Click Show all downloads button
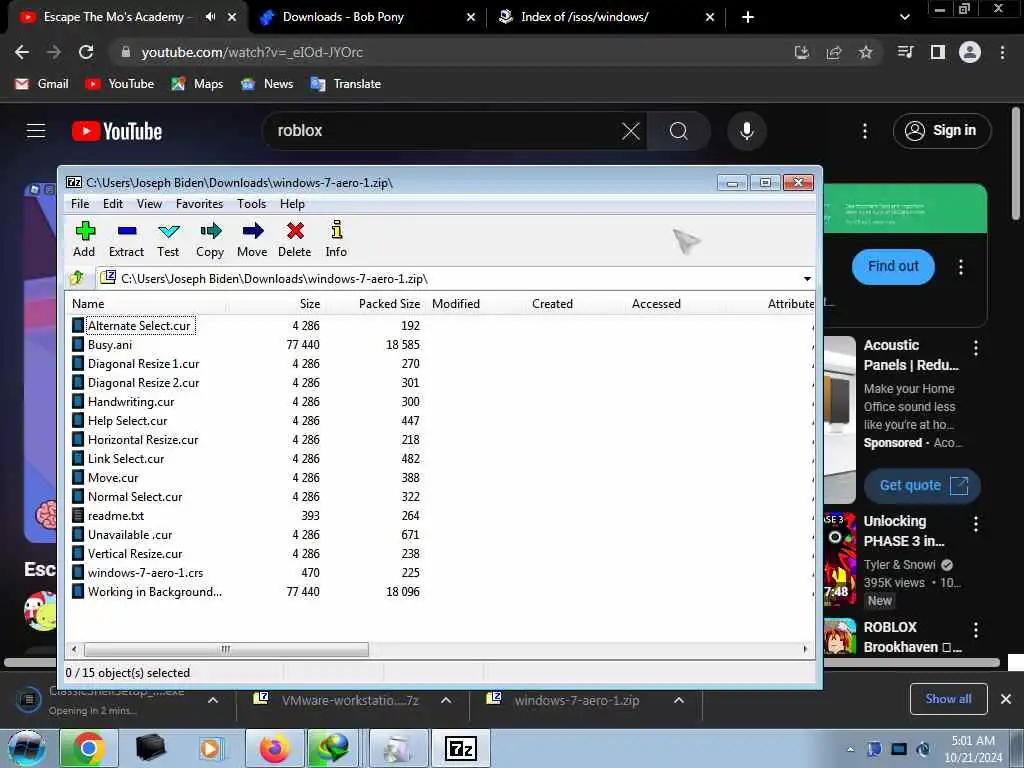Viewport: 1024px width, 768px height. click(x=948, y=699)
